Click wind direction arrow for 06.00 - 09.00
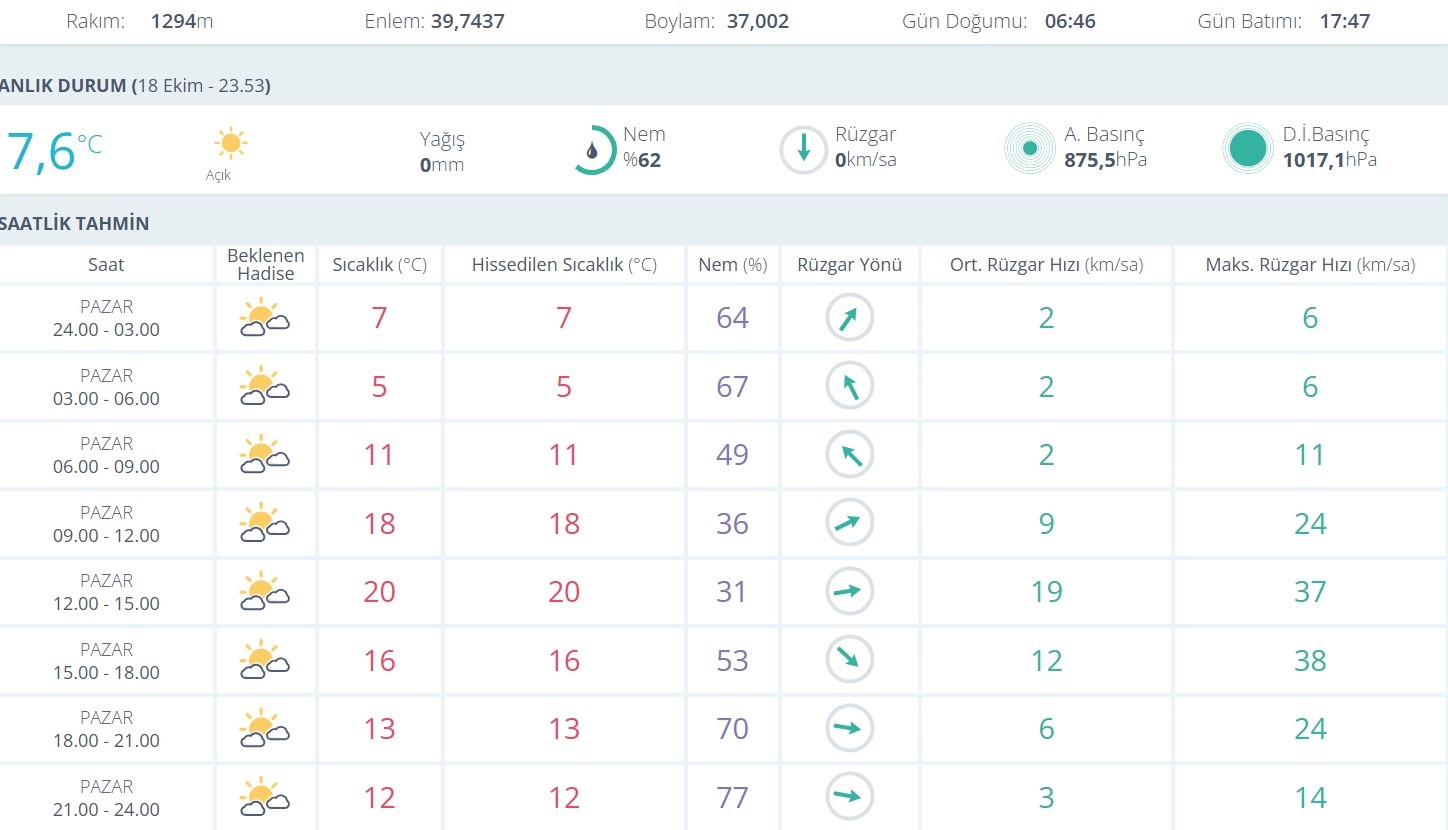The image size is (1448, 830). pyautogui.click(x=849, y=455)
